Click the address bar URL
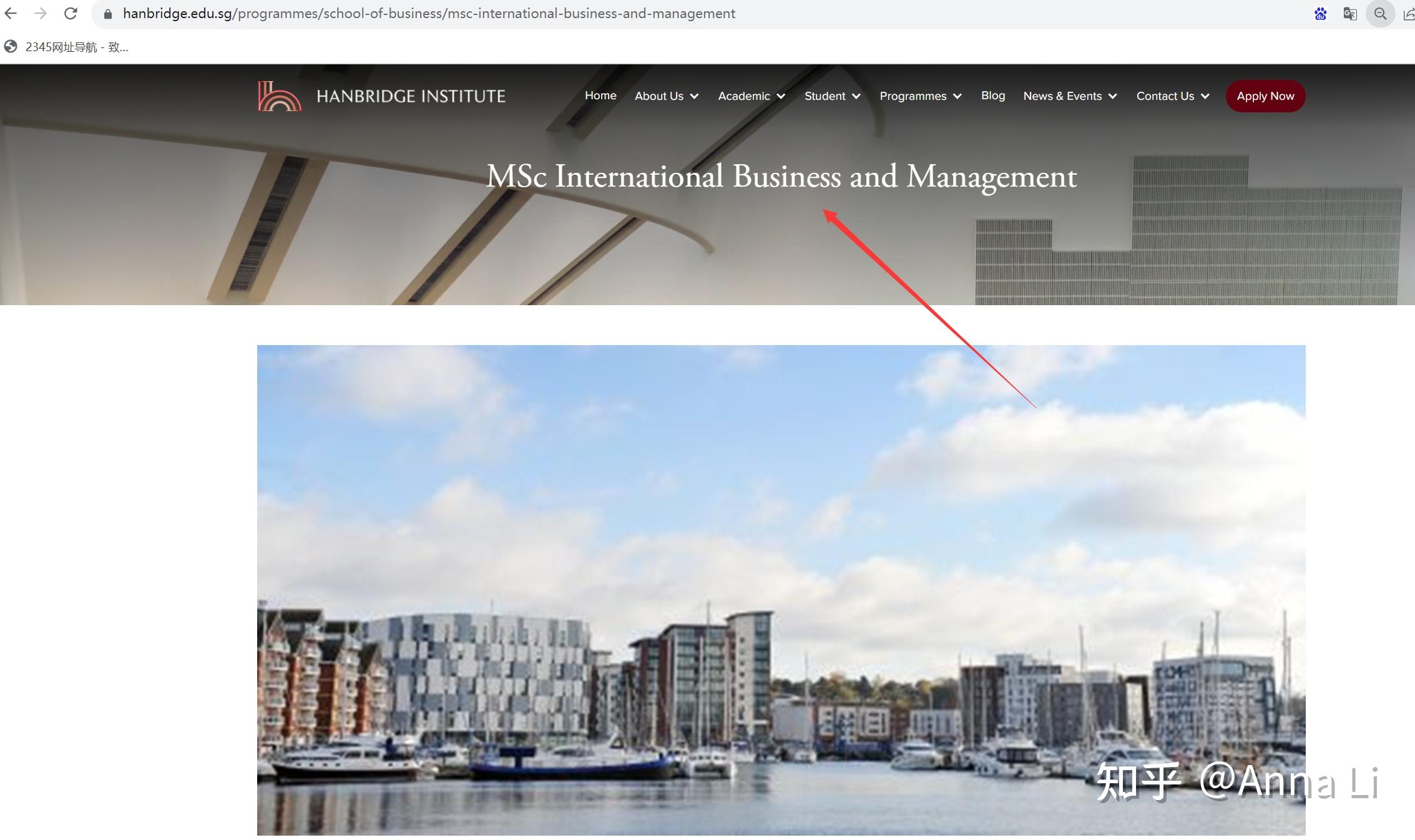Image resolution: width=1415 pixels, height=840 pixels. point(429,14)
